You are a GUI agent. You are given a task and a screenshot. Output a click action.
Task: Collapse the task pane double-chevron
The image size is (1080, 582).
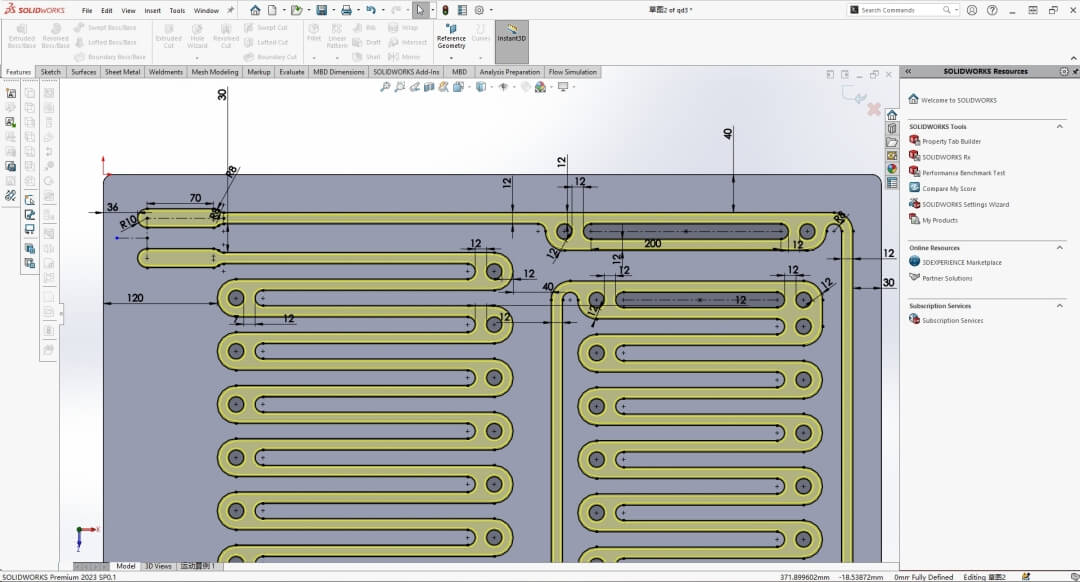pos(908,72)
